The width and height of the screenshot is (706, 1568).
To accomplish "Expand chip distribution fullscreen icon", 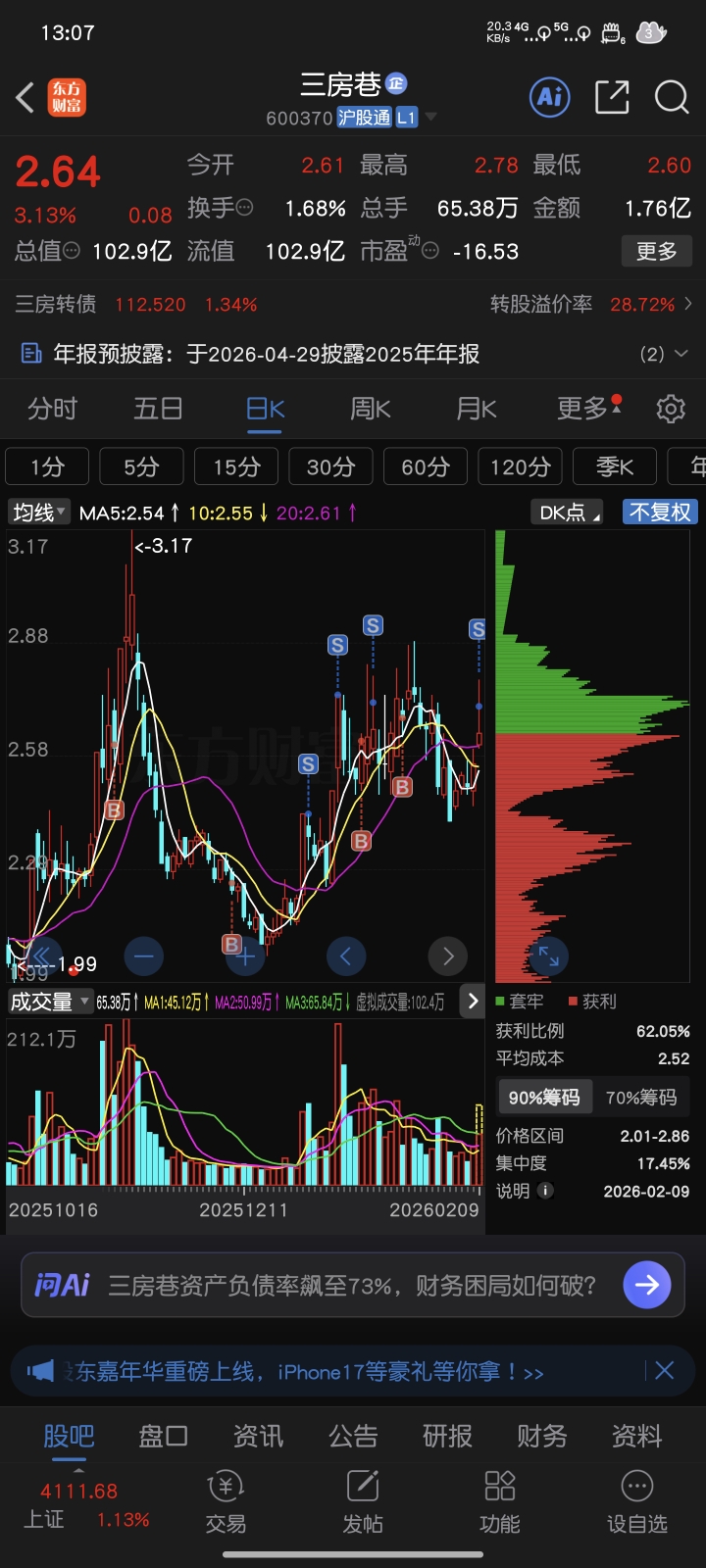I will 549,955.
